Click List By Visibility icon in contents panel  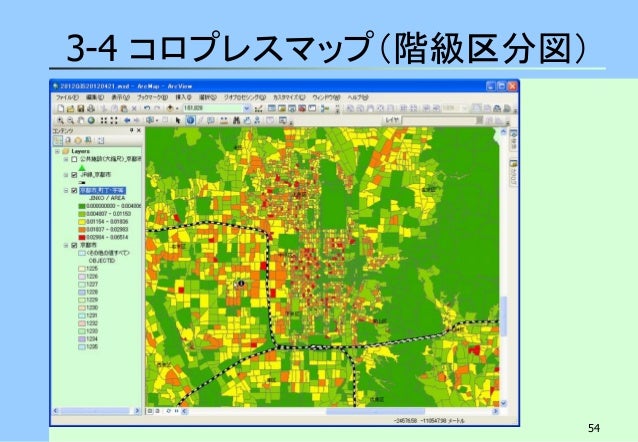(x=78, y=140)
